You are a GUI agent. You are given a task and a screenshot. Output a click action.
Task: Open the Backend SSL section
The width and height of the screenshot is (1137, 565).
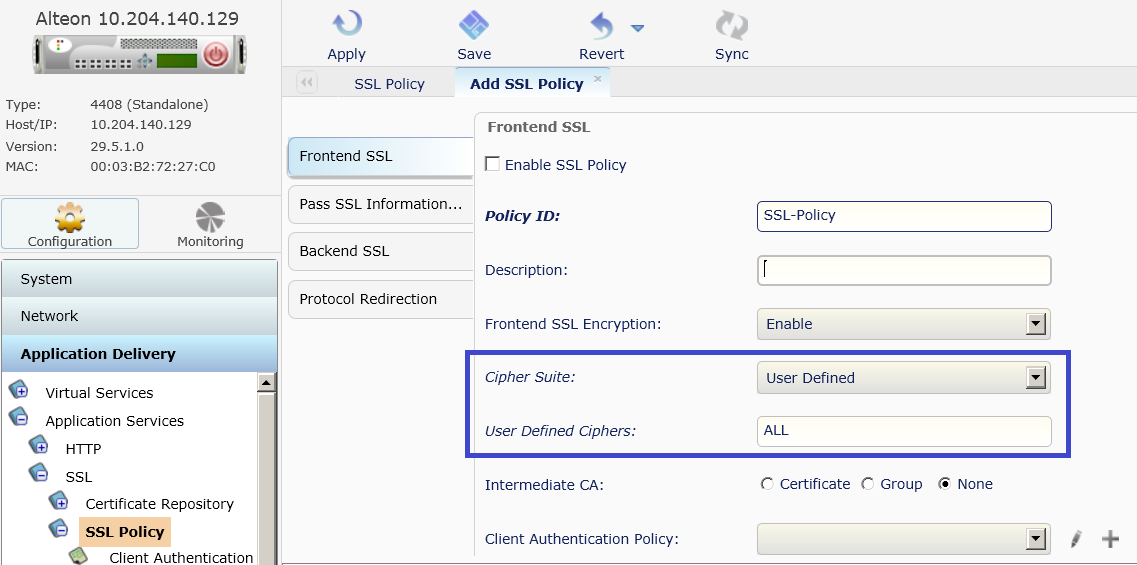[x=381, y=251]
